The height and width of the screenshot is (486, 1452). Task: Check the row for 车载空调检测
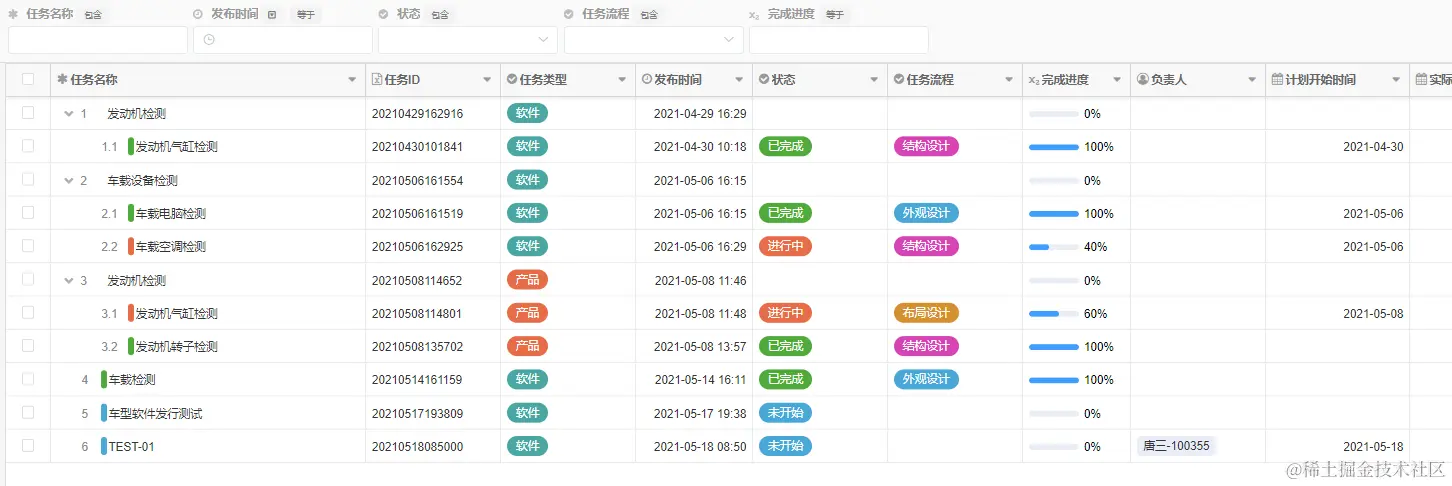pos(28,246)
